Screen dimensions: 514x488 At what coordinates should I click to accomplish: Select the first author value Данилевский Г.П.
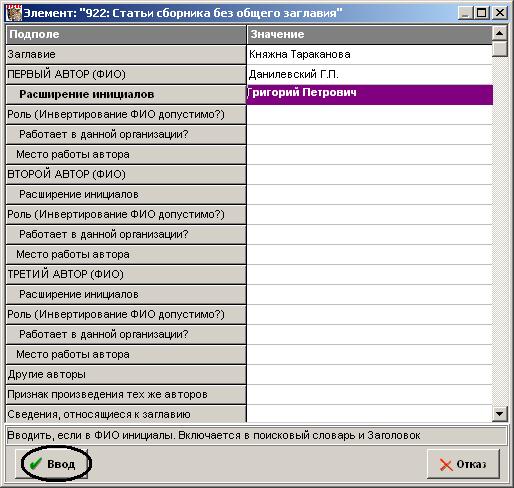369,74
